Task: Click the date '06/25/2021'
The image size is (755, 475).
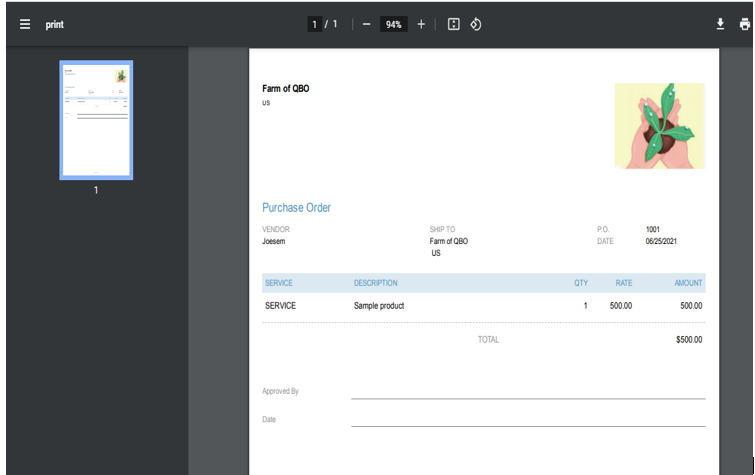Action: pos(661,241)
